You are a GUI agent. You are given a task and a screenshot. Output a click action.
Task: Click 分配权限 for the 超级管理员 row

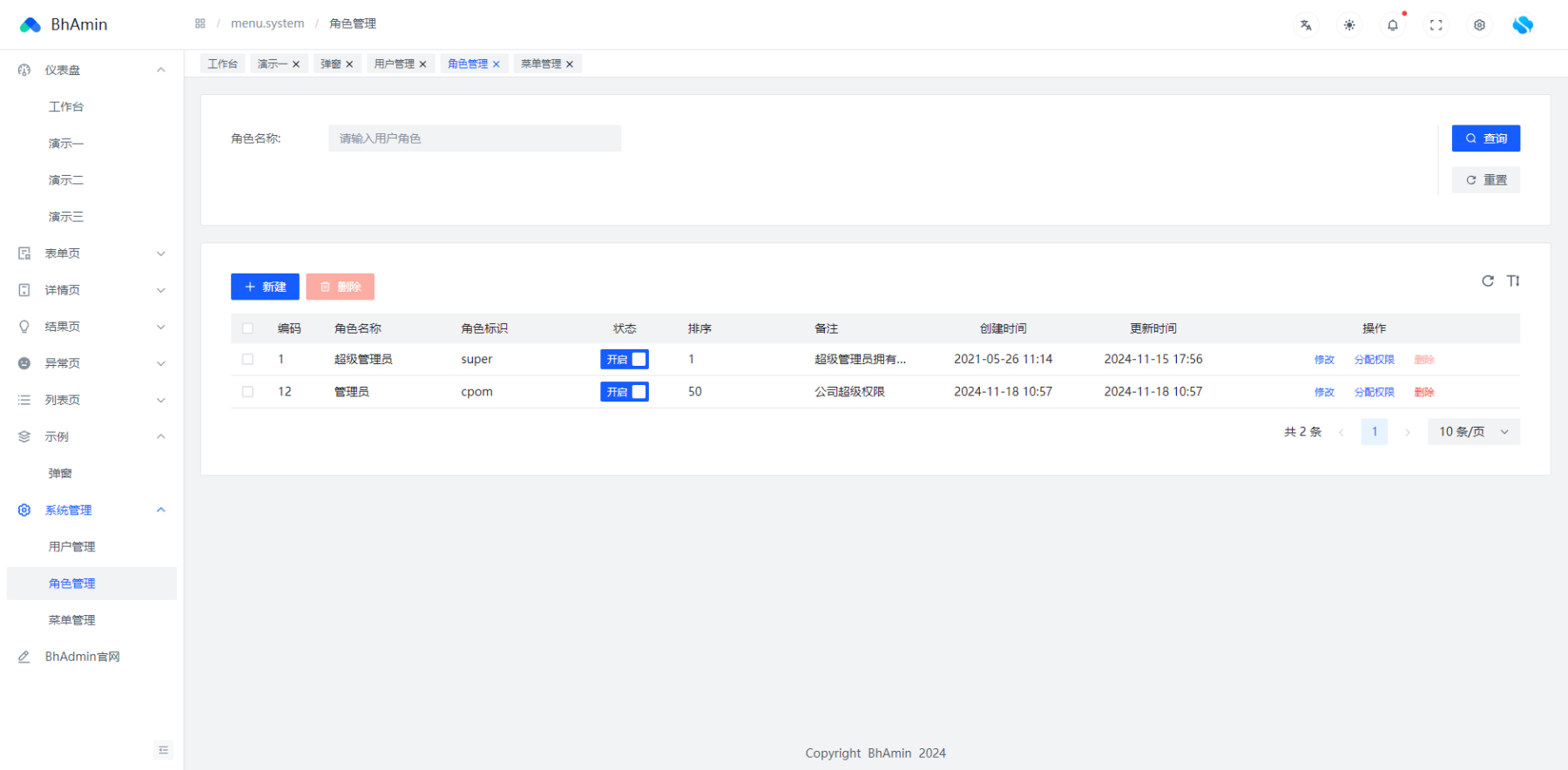pos(1374,360)
